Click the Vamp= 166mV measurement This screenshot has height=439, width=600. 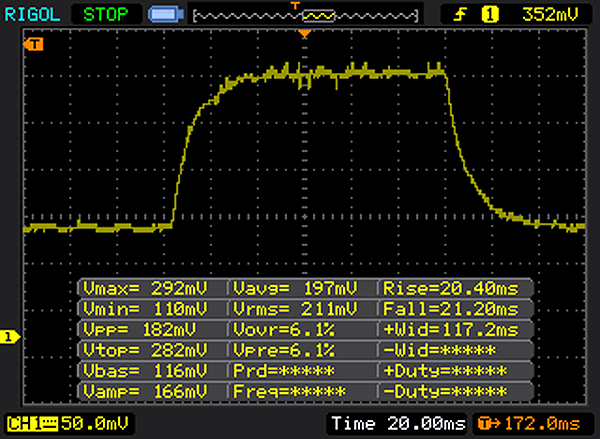pos(145,392)
